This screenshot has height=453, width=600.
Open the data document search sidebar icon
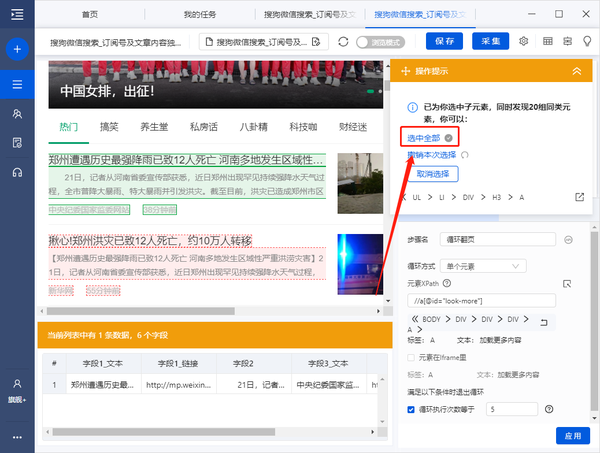(x=17, y=143)
